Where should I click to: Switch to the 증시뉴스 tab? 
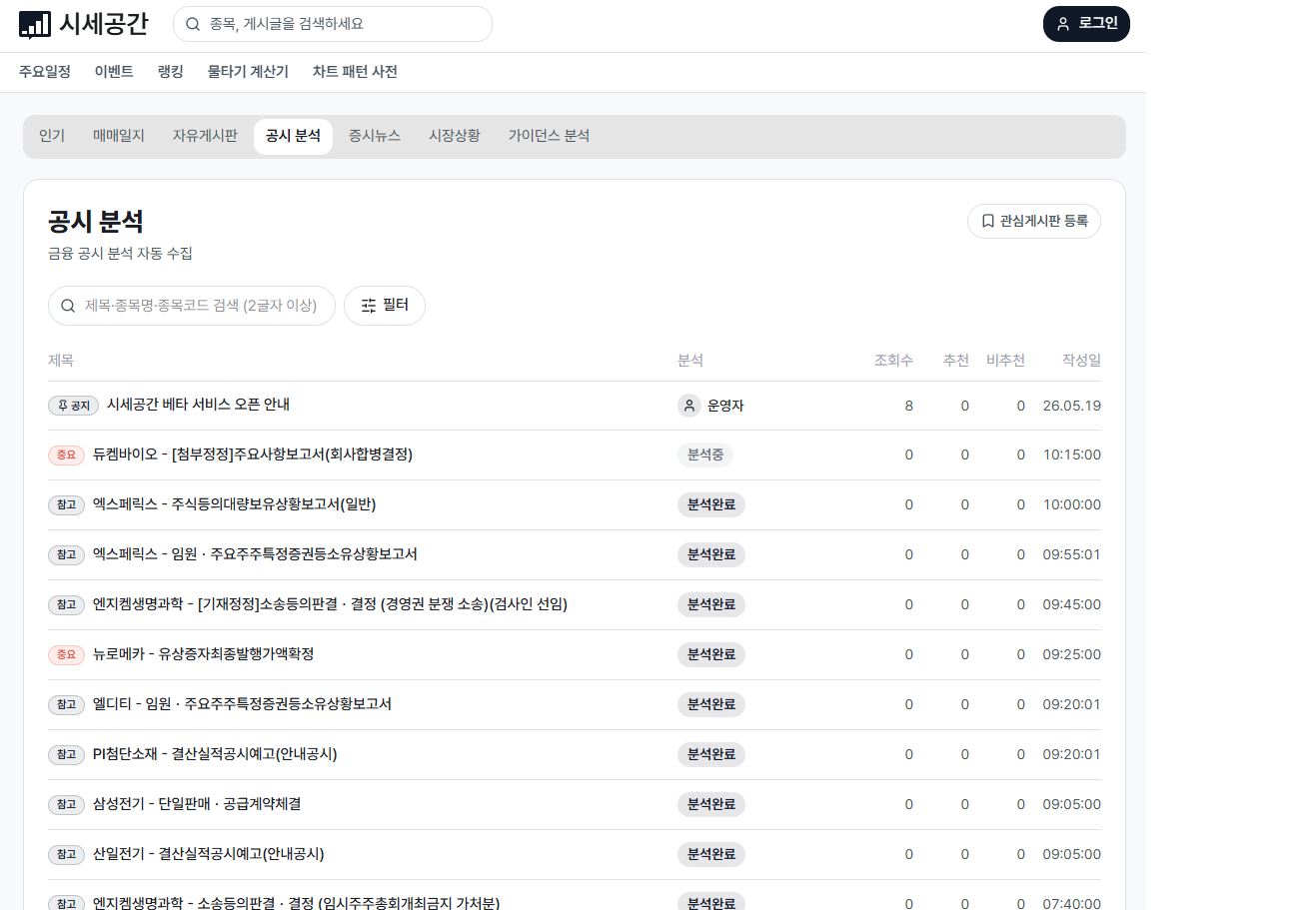375,136
